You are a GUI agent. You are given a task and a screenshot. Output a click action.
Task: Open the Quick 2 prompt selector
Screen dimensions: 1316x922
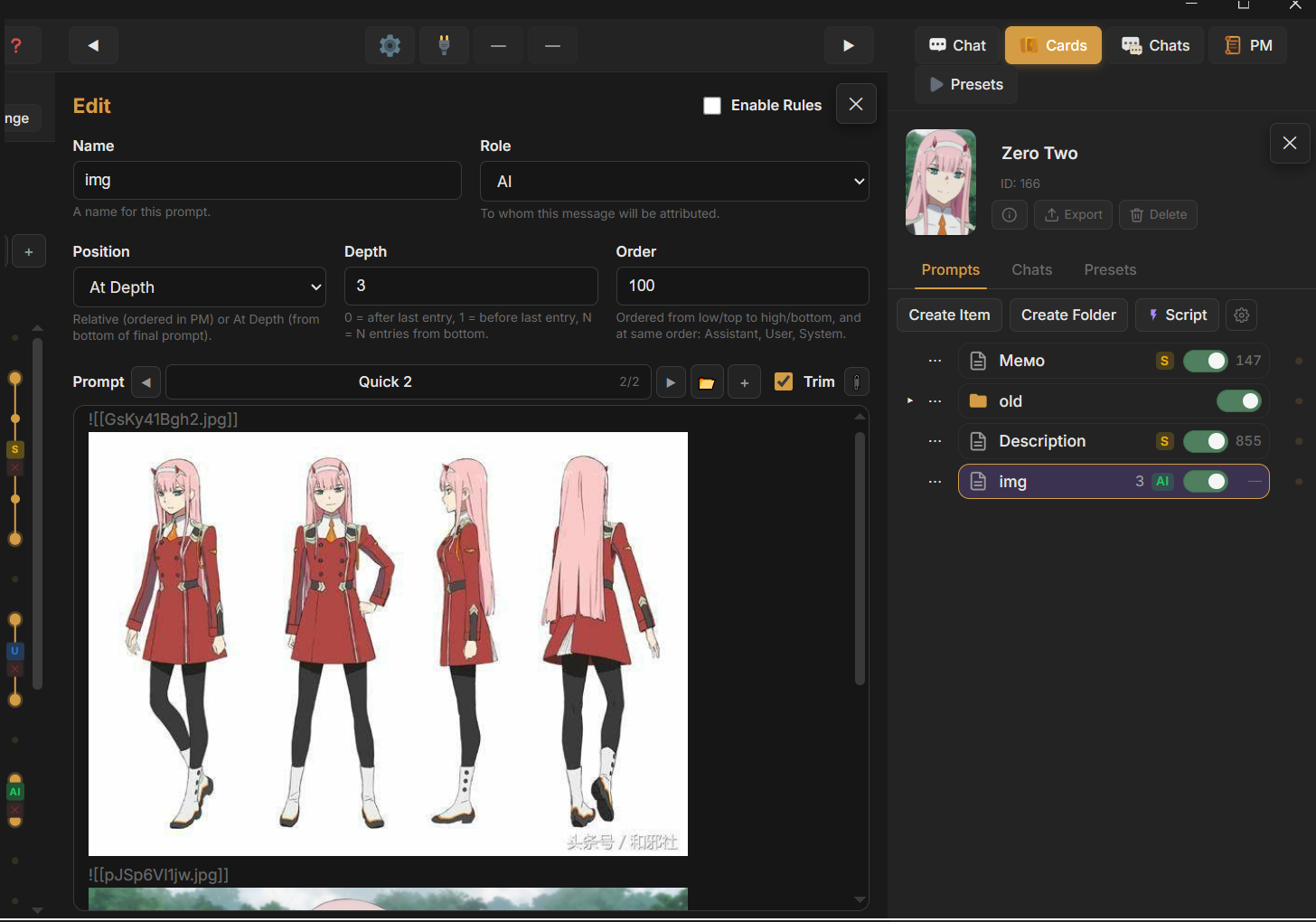(x=409, y=382)
